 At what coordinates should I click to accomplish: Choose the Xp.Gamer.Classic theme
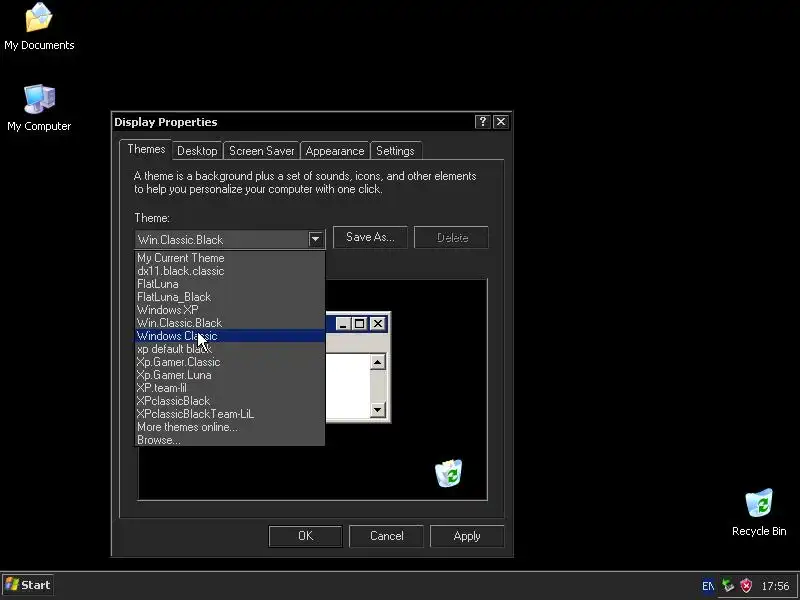click(230, 362)
